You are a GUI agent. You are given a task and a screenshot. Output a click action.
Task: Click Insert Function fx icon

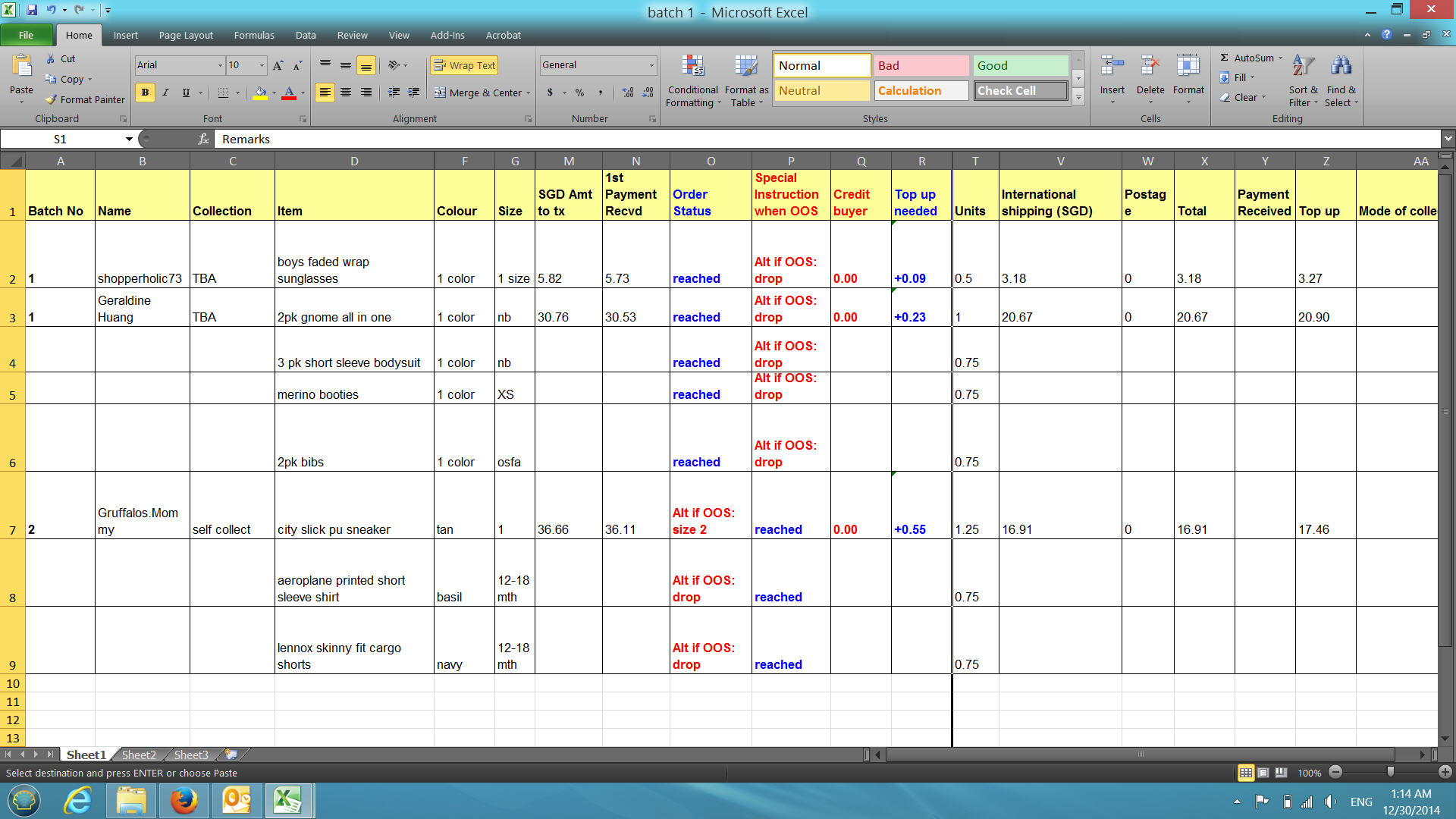(x=203, y=139)
